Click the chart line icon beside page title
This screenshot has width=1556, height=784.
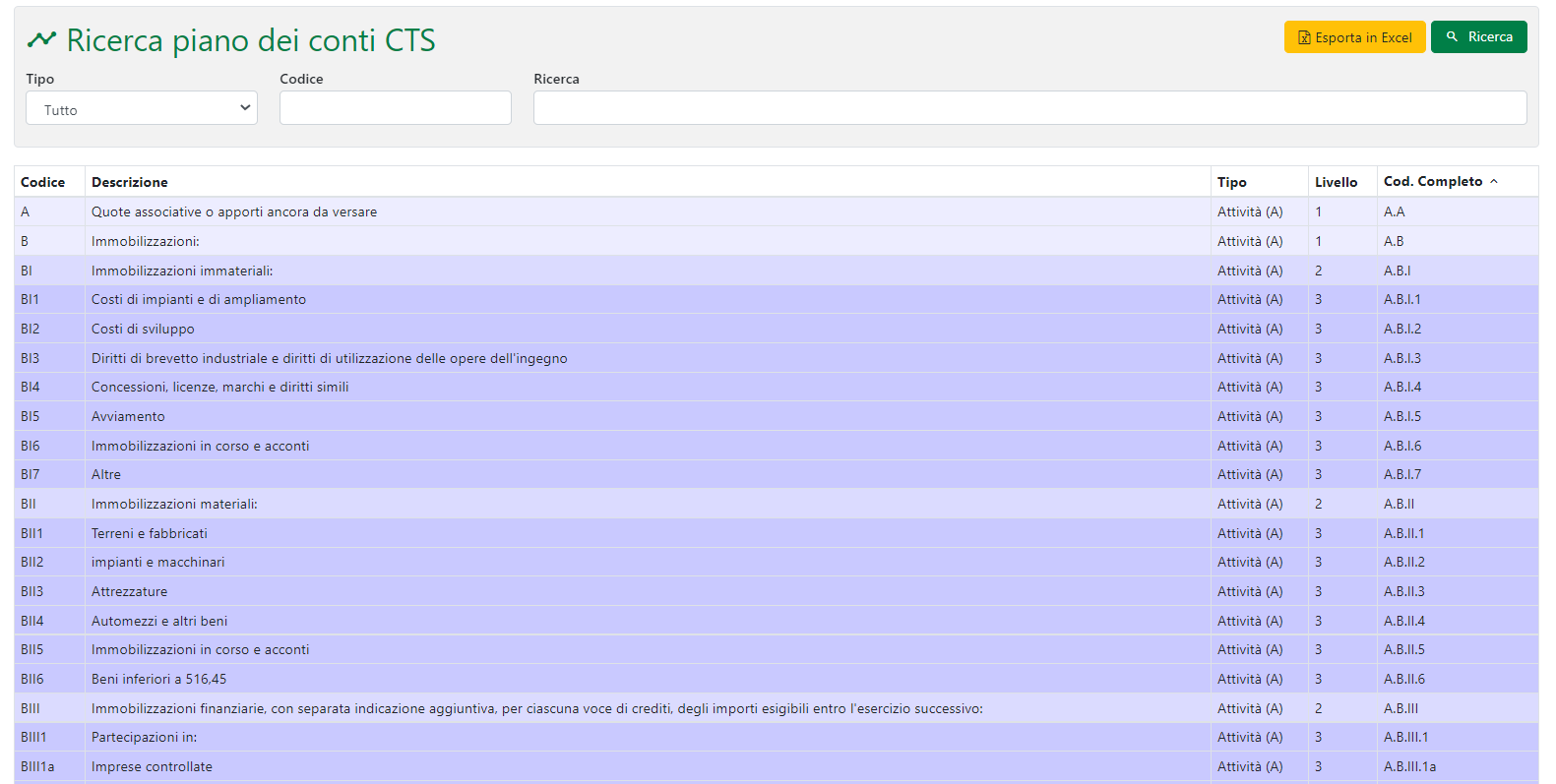(41, 39)
